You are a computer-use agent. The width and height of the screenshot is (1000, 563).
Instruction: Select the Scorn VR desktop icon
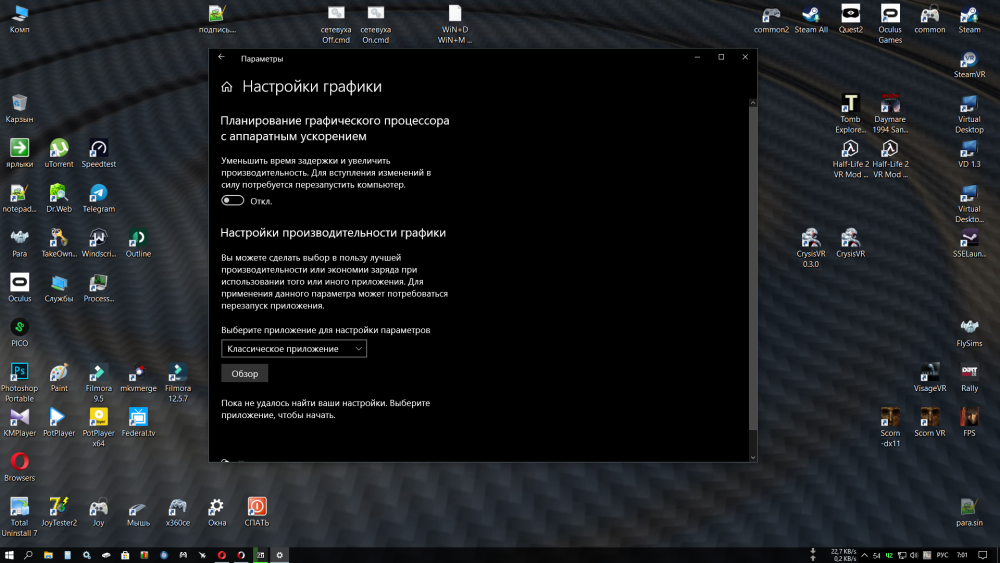[930, 422]
